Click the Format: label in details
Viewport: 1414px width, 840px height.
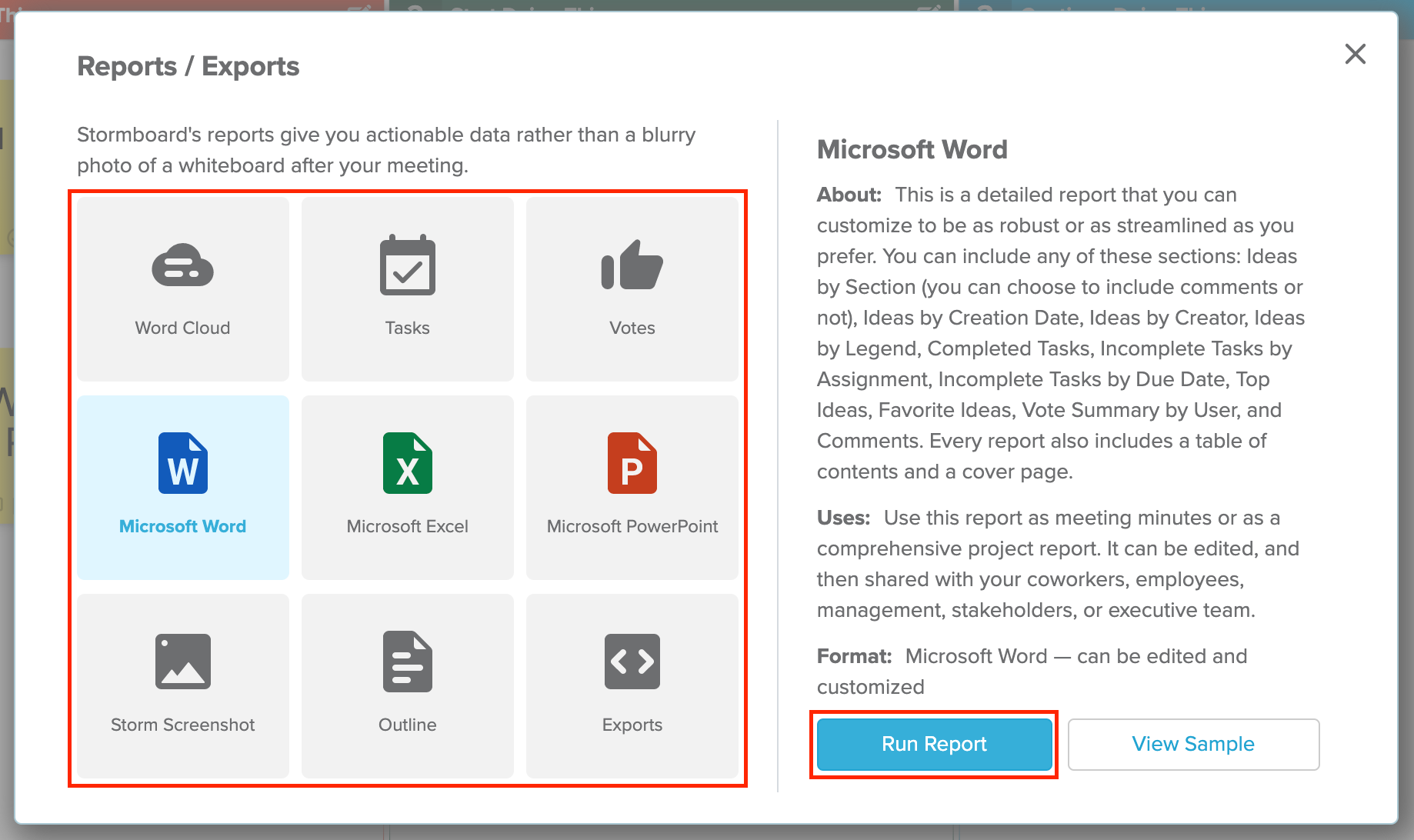[855, 656]
